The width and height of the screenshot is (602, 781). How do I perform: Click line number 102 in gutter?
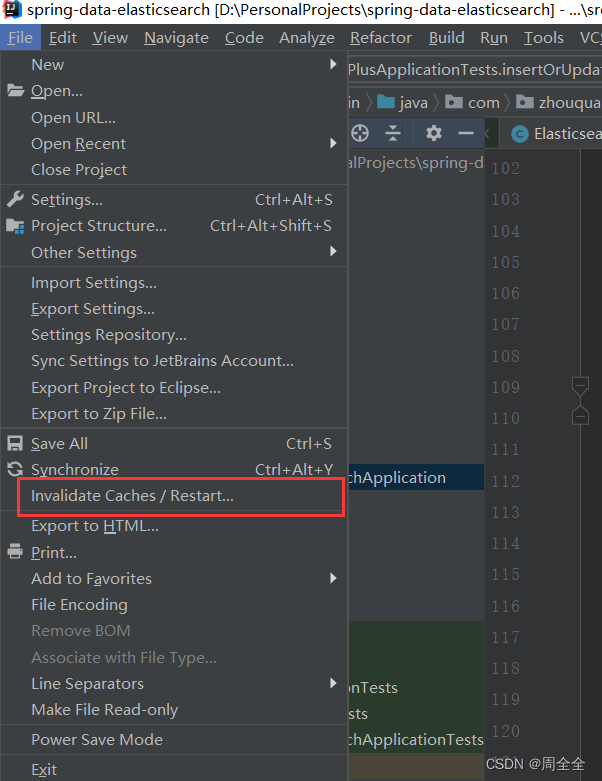(x=505, y=168)
